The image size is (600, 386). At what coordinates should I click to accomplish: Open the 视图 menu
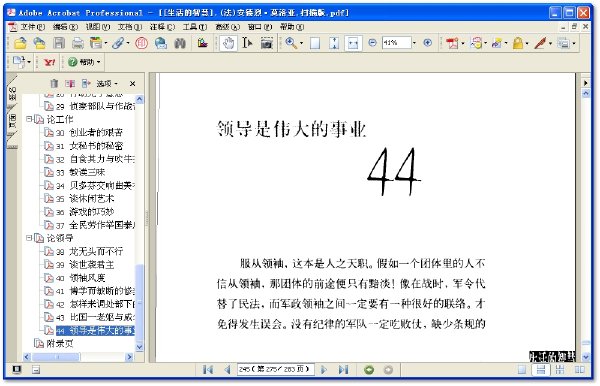click(x=98, y=27)
